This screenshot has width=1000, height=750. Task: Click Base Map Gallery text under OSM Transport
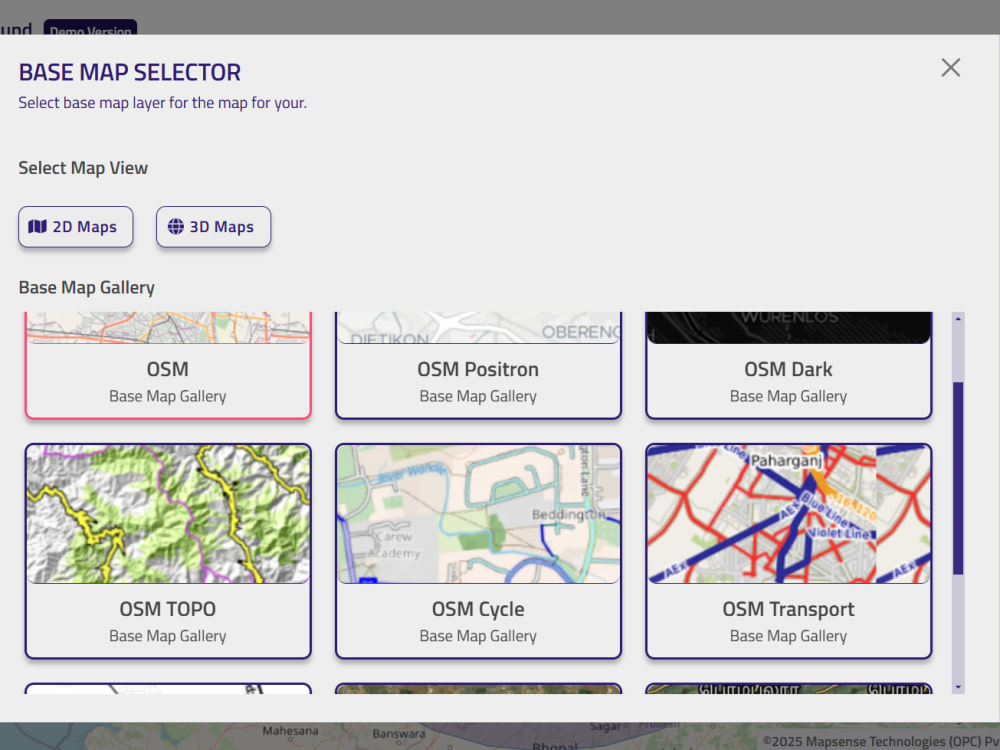click(x=788, y=636)
